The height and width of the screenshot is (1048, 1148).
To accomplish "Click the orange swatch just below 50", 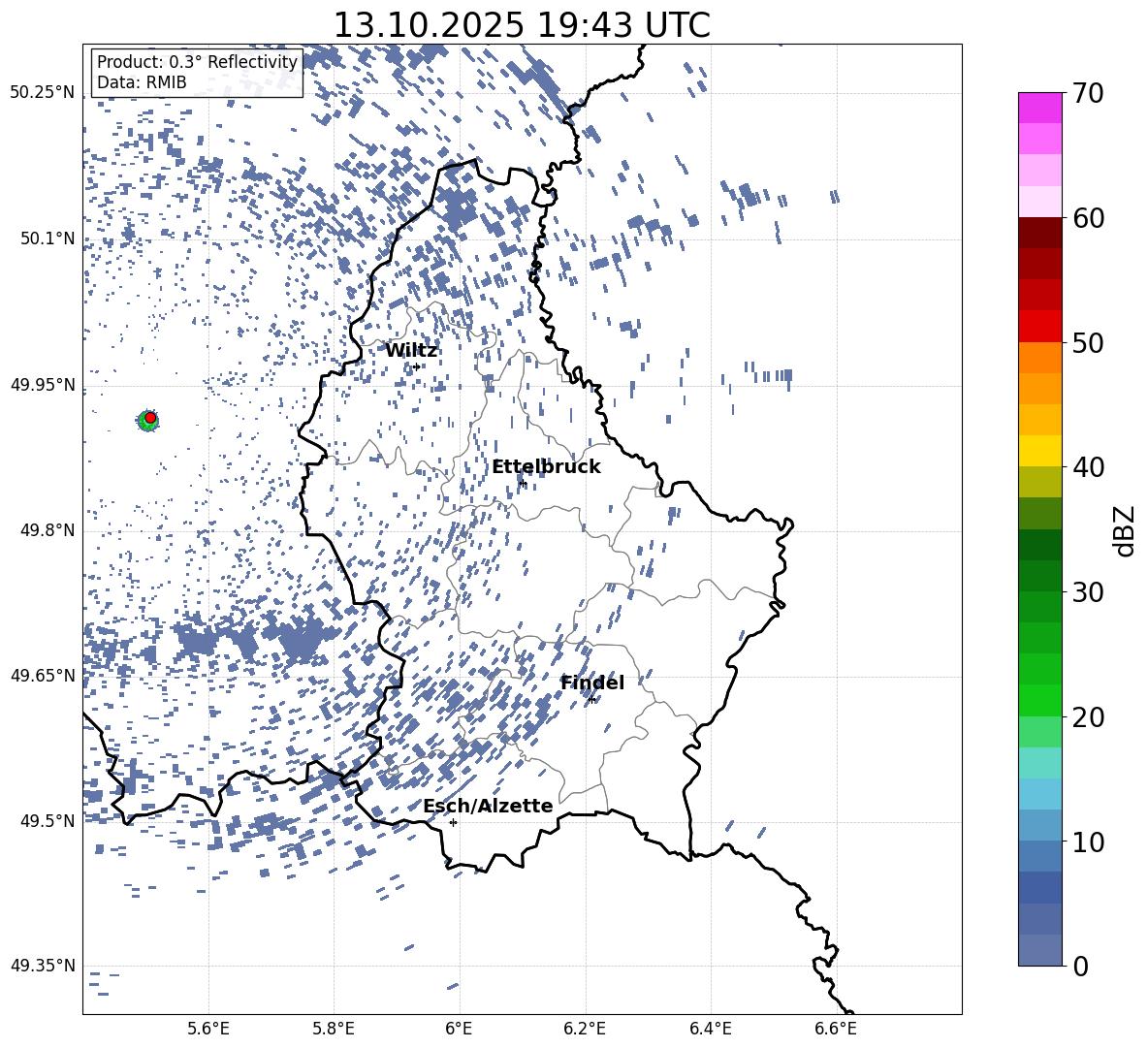I will (1040, 357).
